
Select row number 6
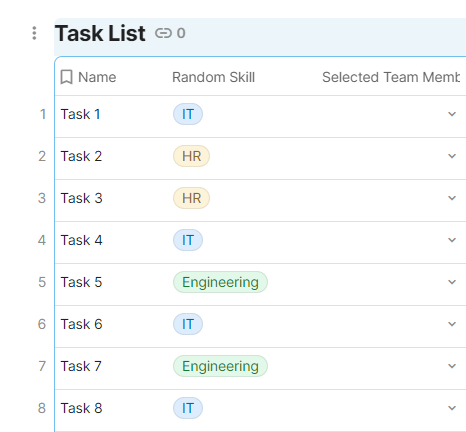click(42, 324)
